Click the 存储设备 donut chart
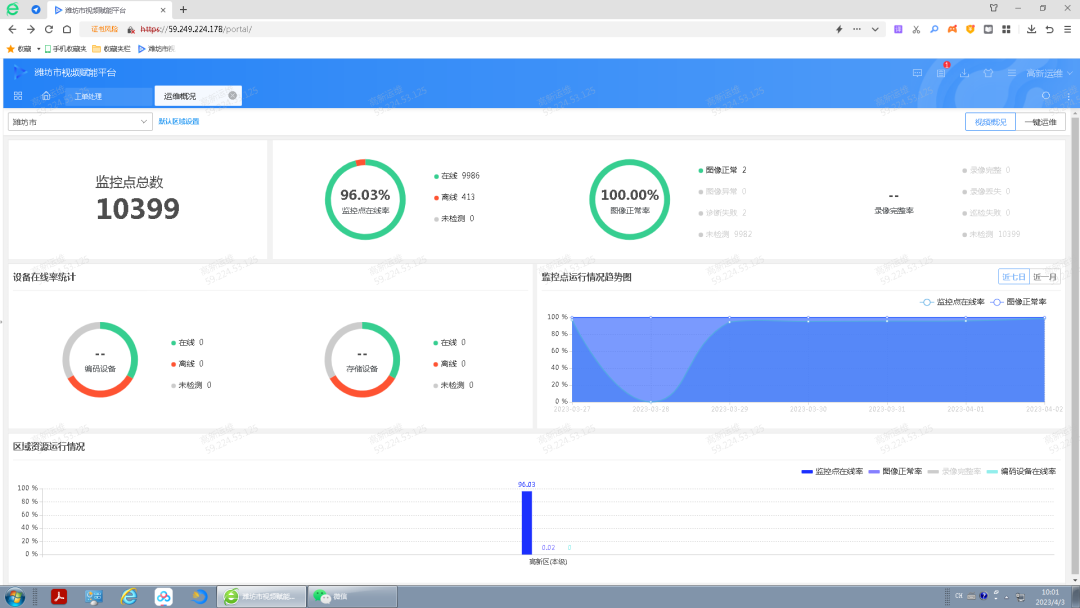This screenshot has height=608, width=1080. [362, 359]
